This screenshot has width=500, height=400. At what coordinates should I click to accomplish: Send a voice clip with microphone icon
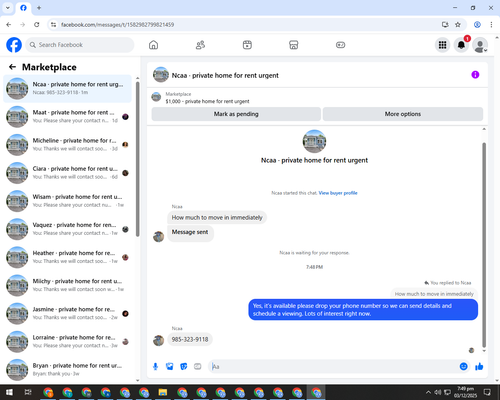point(155,367)
